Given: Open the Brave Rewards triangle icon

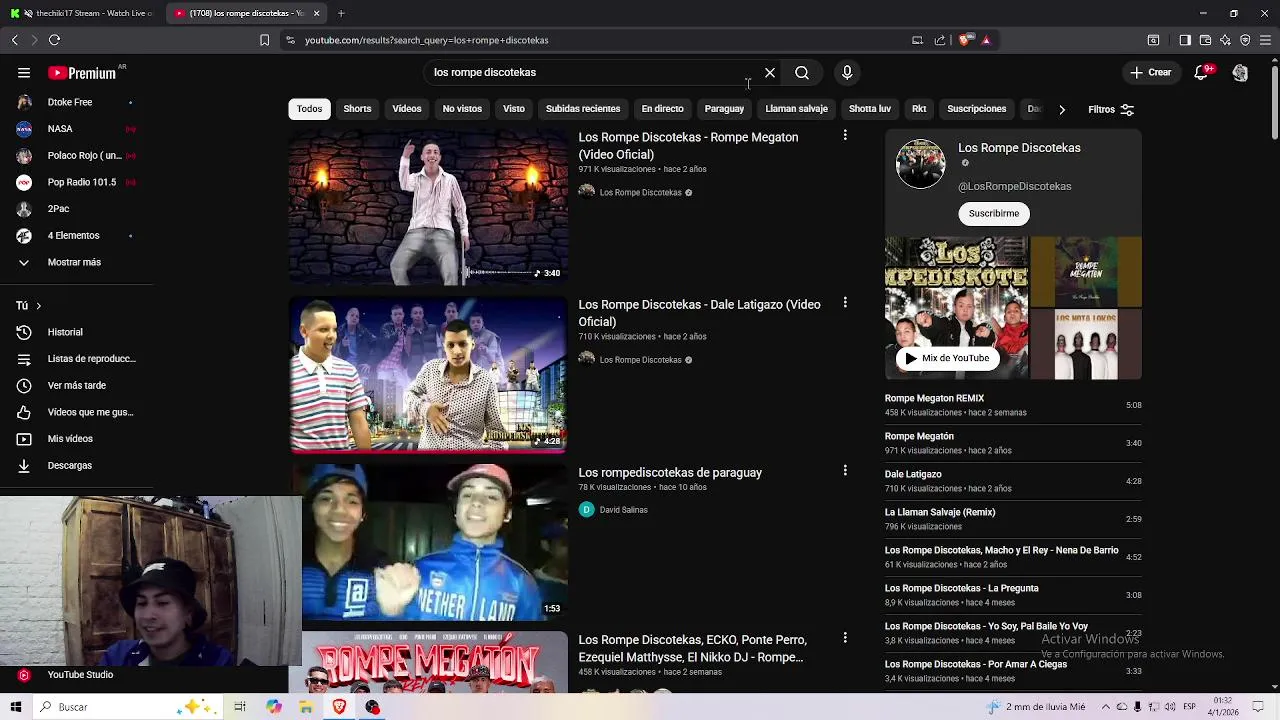Looking at the screenshot, I should (986, 40).
